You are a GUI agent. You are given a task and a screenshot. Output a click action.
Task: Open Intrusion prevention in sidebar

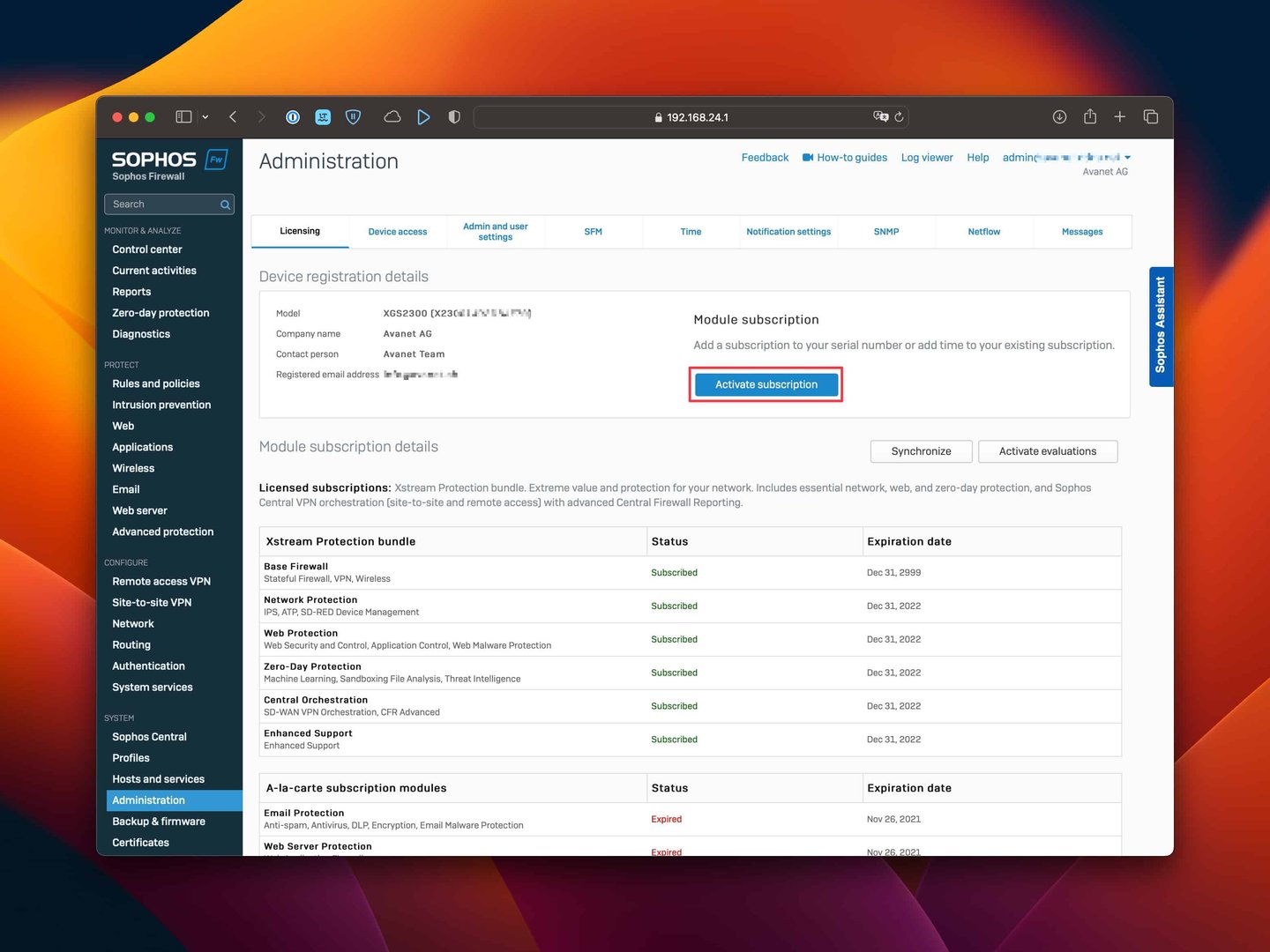pyautogui.click(x=161, y=405)
